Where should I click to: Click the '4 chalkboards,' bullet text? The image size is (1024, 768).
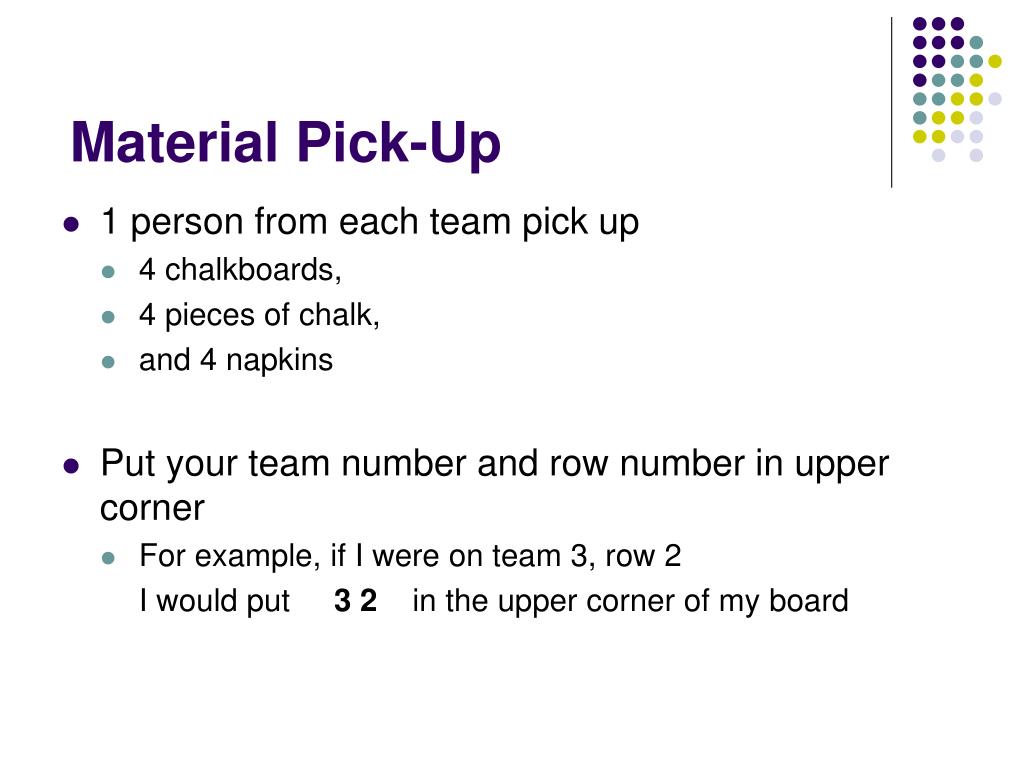[x=240, y=270]
